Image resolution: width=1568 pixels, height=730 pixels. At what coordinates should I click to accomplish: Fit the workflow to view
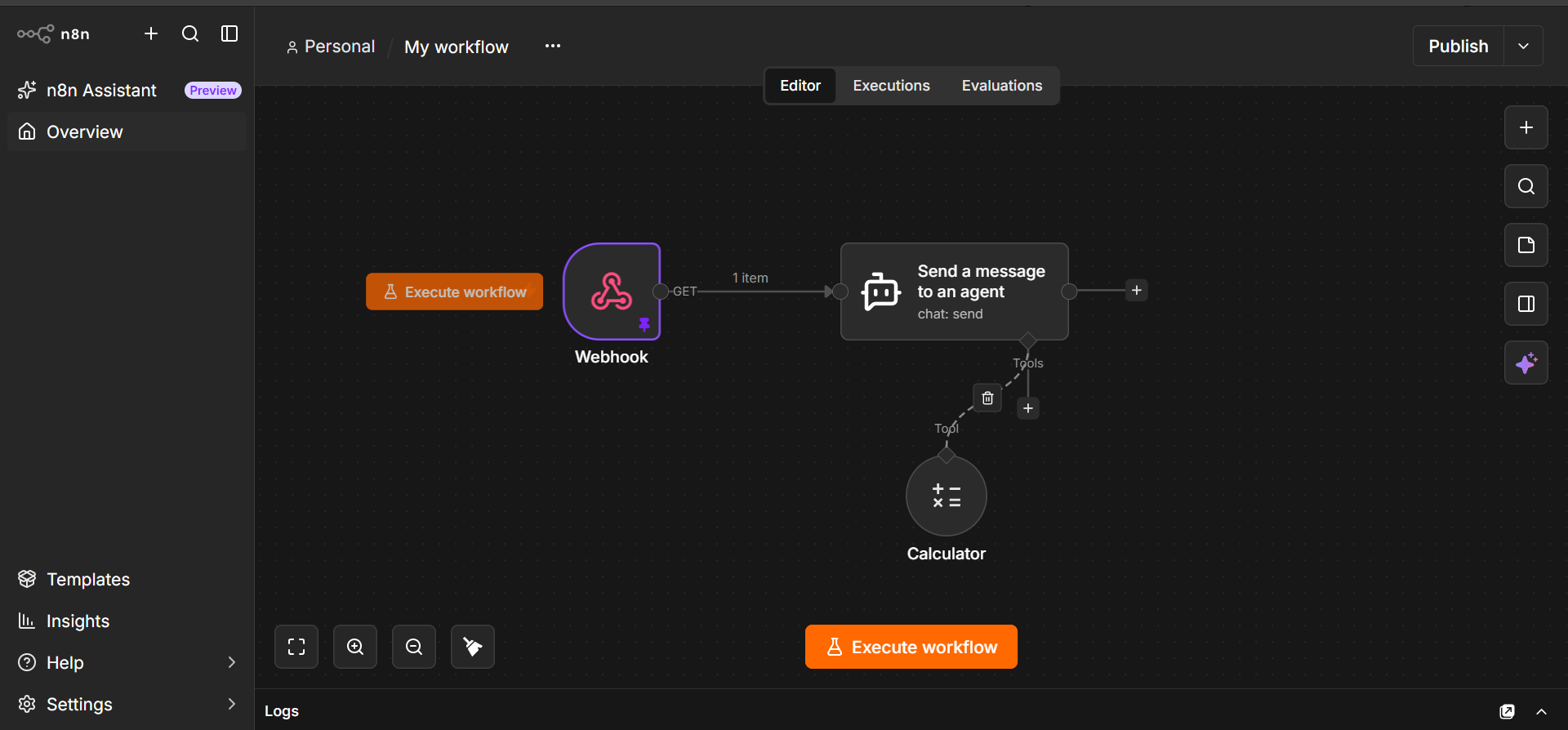pos(296,647)
